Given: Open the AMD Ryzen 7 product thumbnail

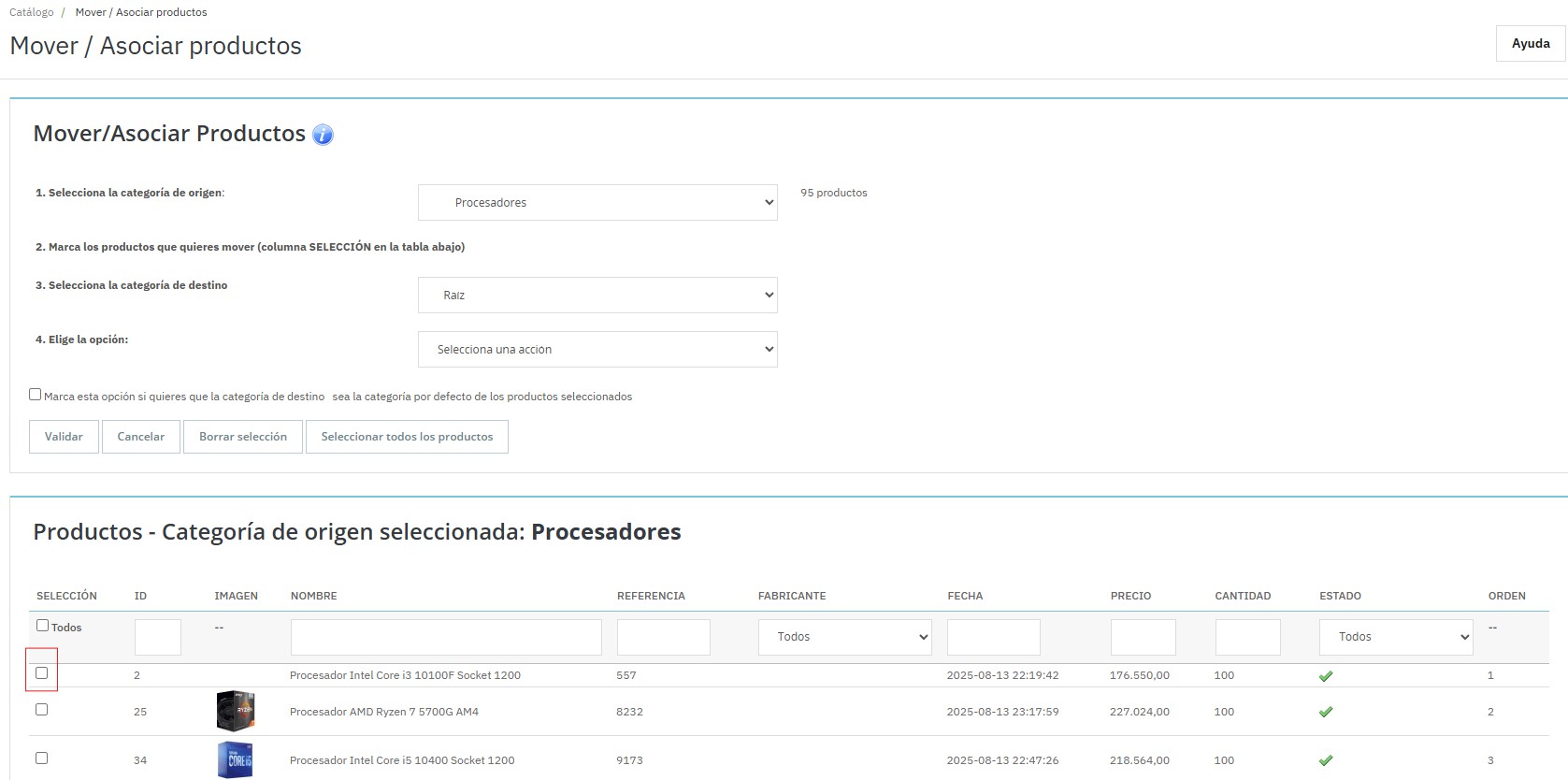Looking at the screenshot, I should (x=236, y=711).
